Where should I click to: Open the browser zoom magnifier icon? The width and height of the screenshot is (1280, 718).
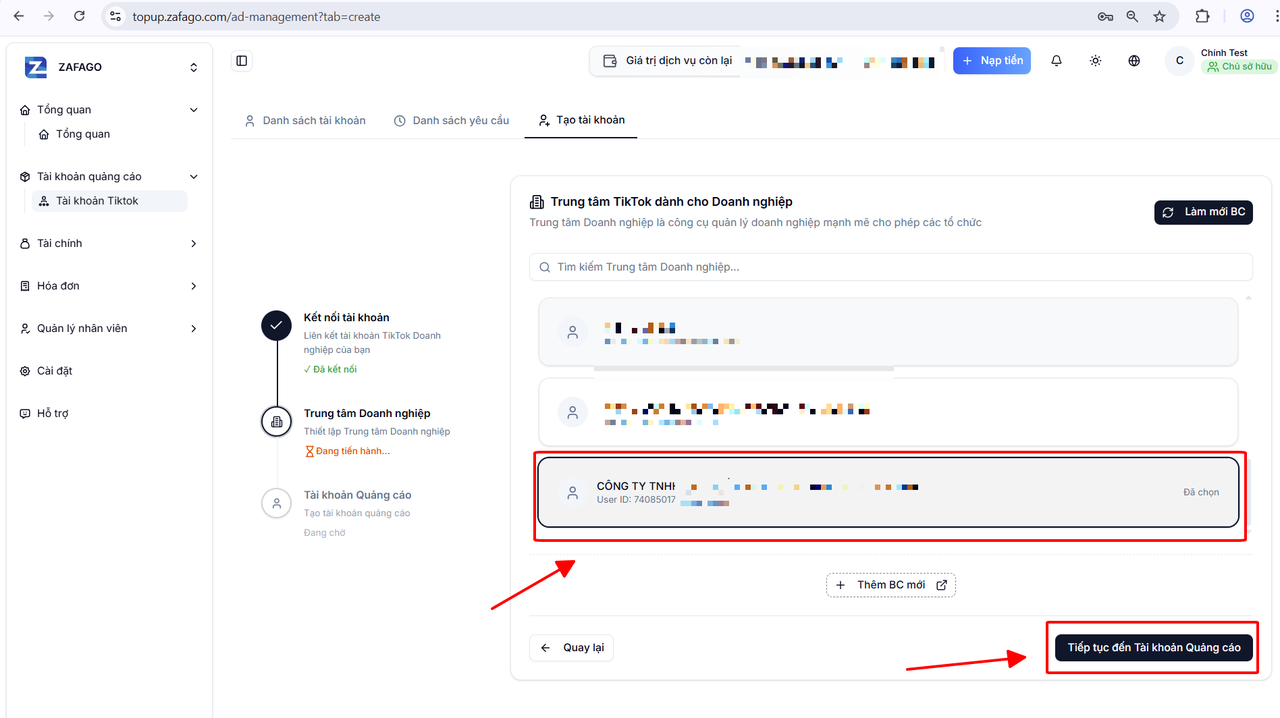[x=1132, y=16]
